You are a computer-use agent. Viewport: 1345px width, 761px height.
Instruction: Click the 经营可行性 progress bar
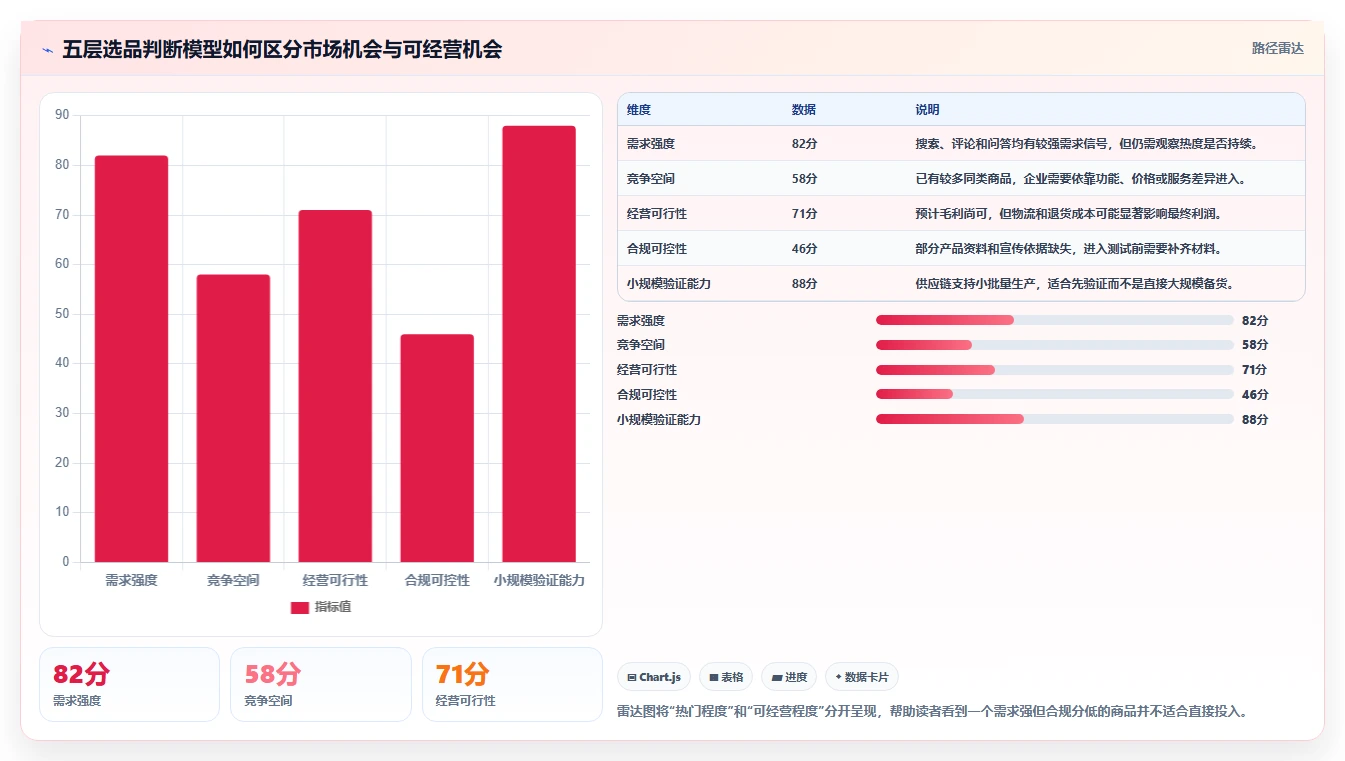[x=1054, y=370]
